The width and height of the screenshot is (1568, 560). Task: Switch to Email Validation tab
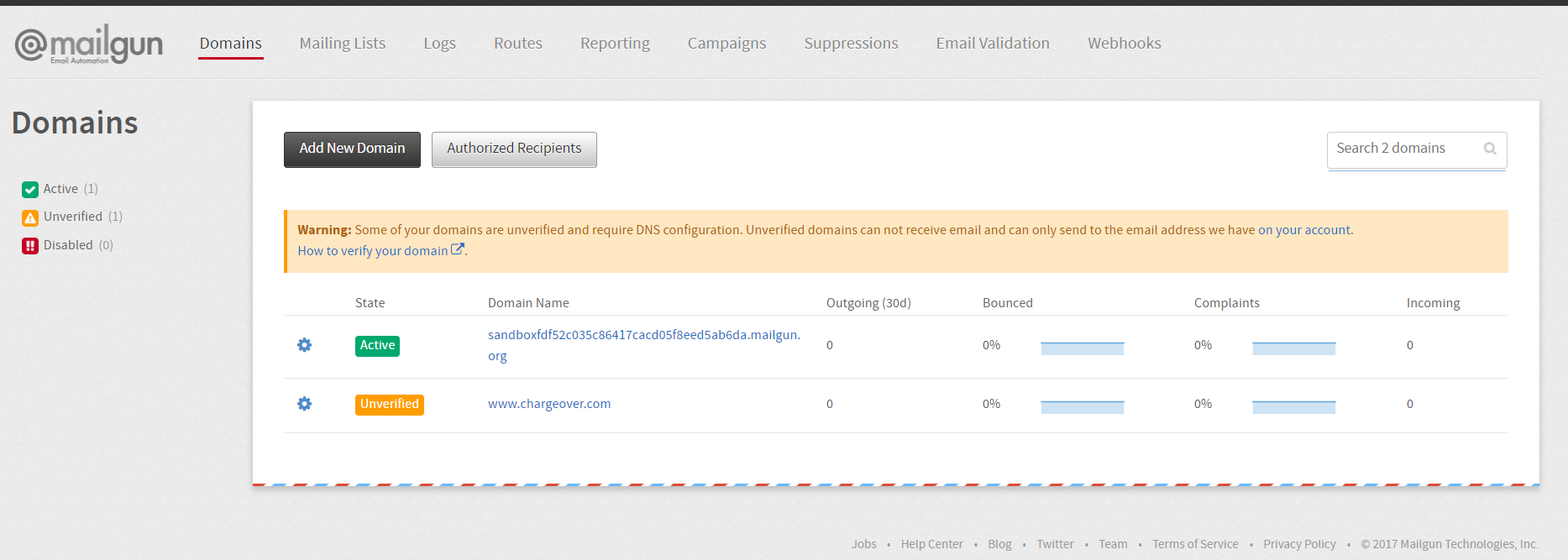[x=993, y=43]
